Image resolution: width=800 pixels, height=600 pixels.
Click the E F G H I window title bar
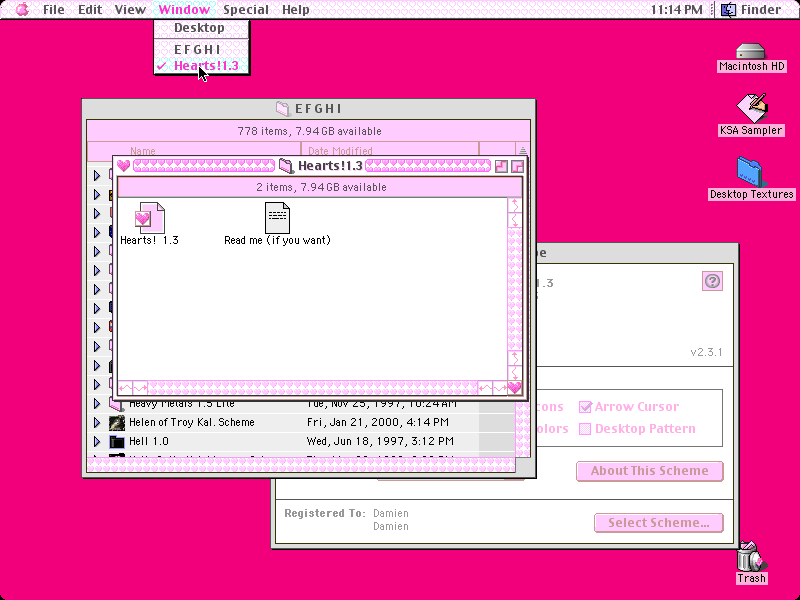309,108
